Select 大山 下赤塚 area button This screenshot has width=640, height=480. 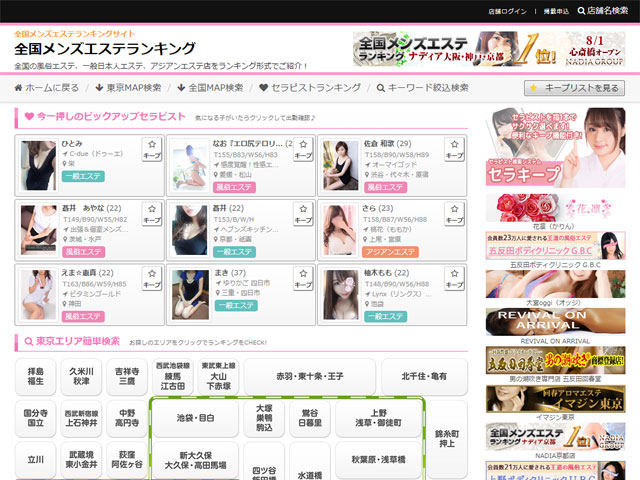coord(218,376)
